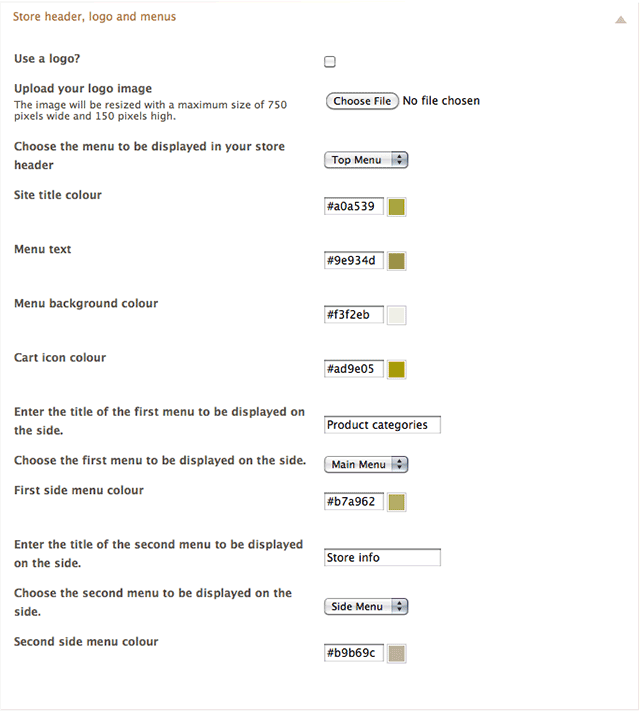Click the Store header, logo and menus heading

[x=94, y=17]
